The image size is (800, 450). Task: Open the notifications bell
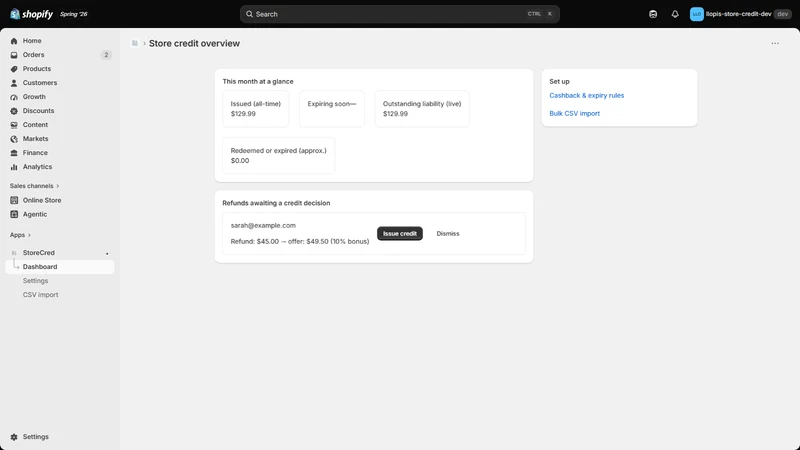[x=675, y=14]
